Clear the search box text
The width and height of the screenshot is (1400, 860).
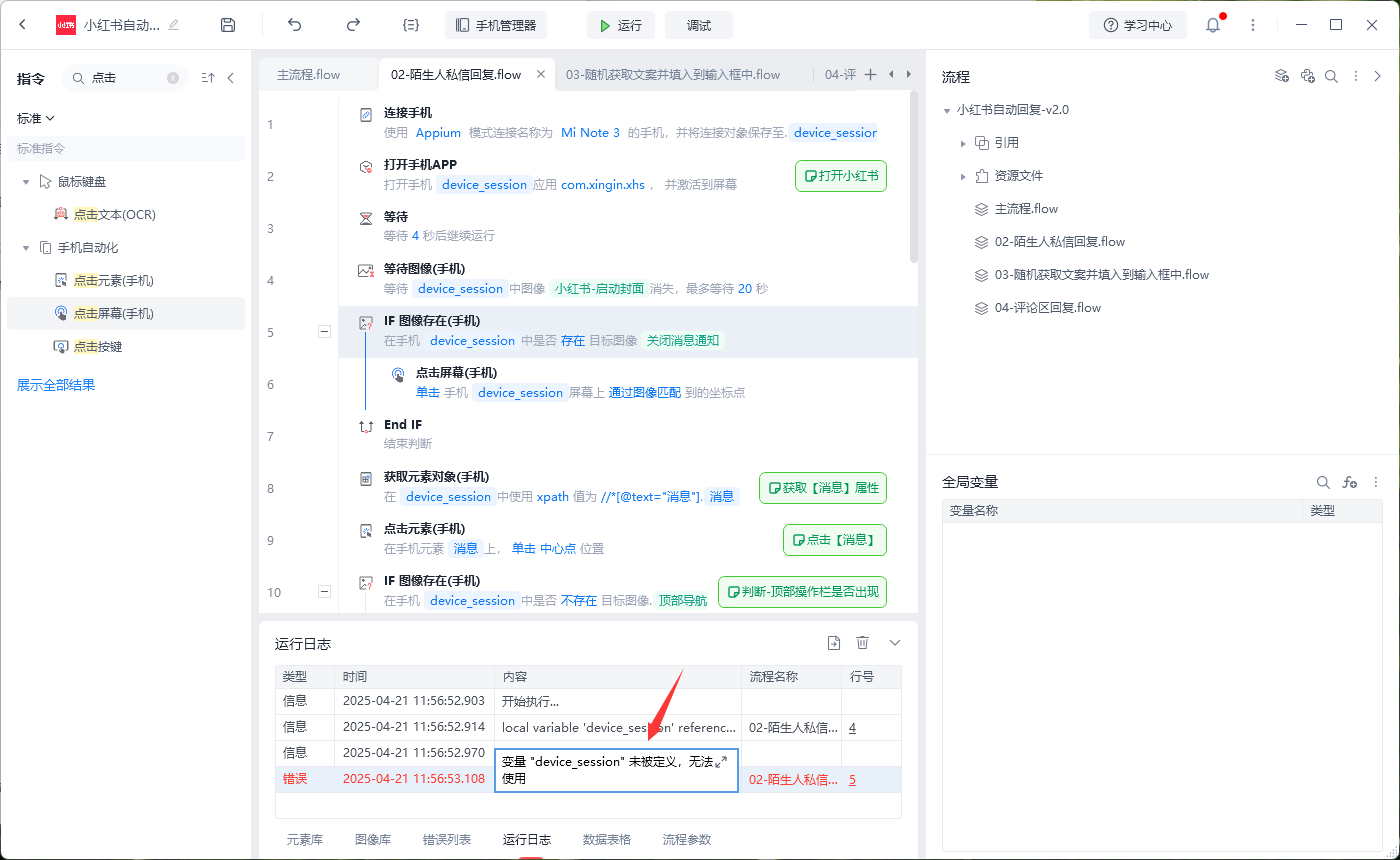173,78
